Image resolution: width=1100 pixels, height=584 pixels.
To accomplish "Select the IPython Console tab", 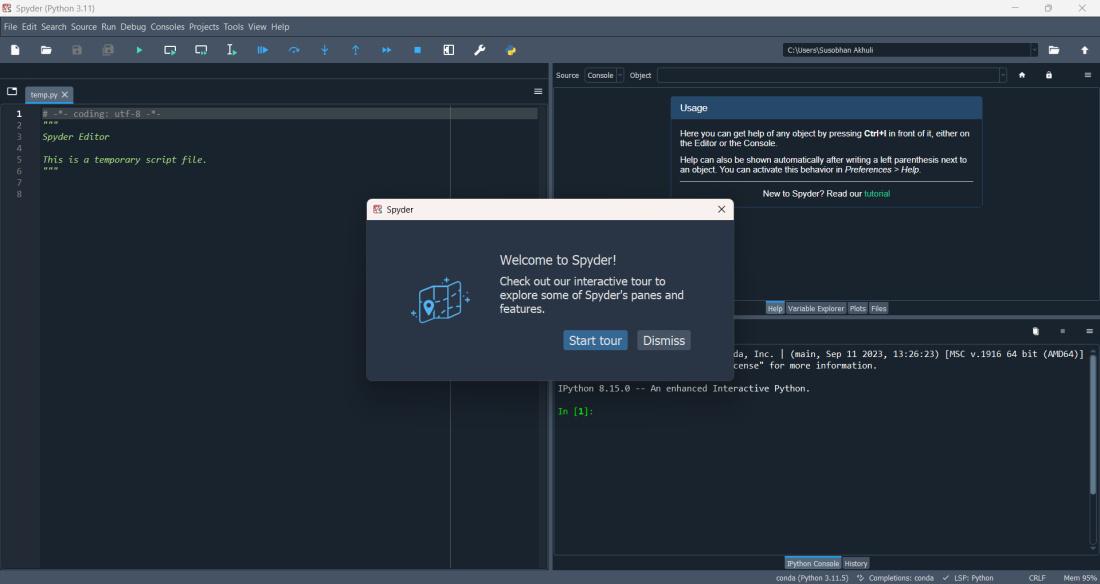I will pos(812,563).
